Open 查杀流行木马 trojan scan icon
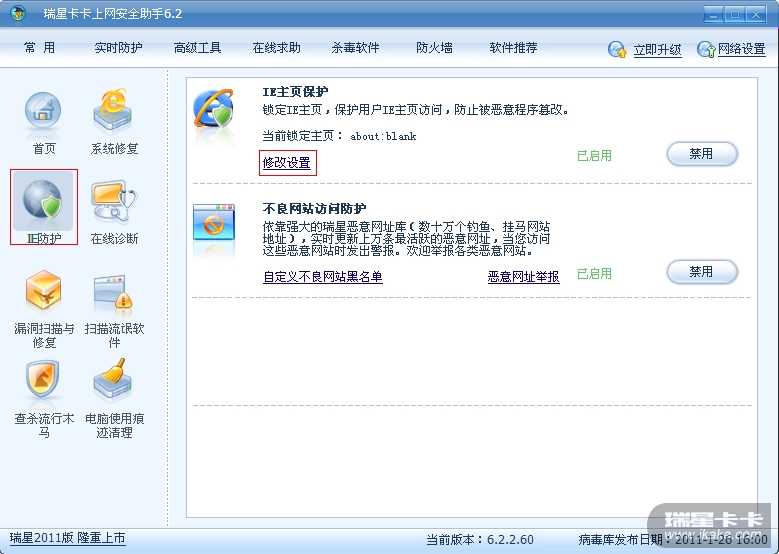This screenshot has width=779, height=554. tap(43, 380)
